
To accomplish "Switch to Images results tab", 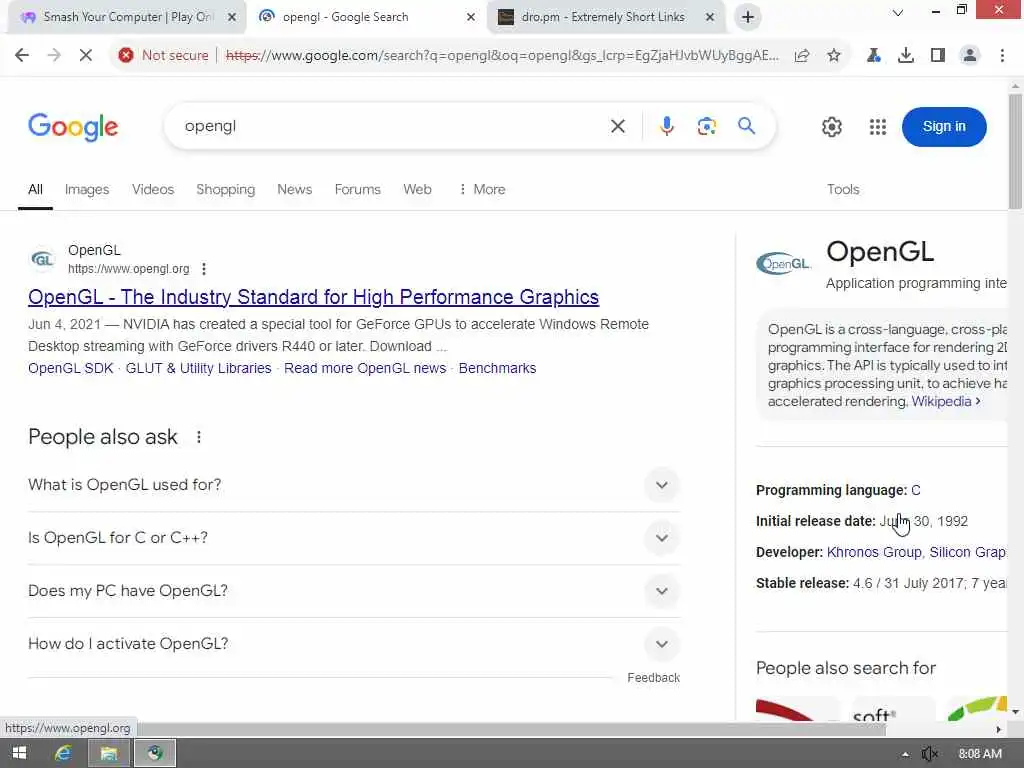I will click(87, 189).
